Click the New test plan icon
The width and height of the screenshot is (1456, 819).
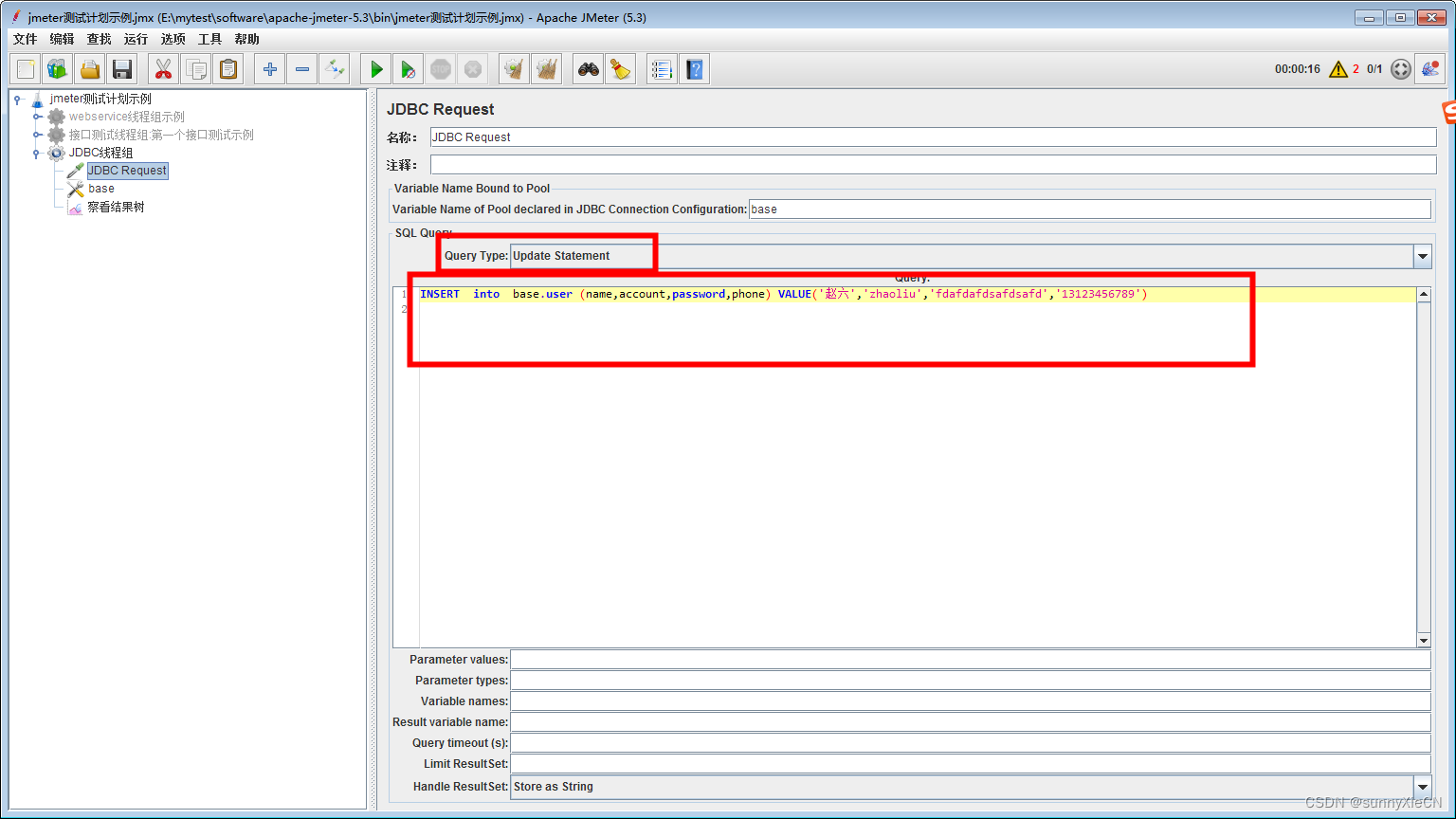point(26,69)
